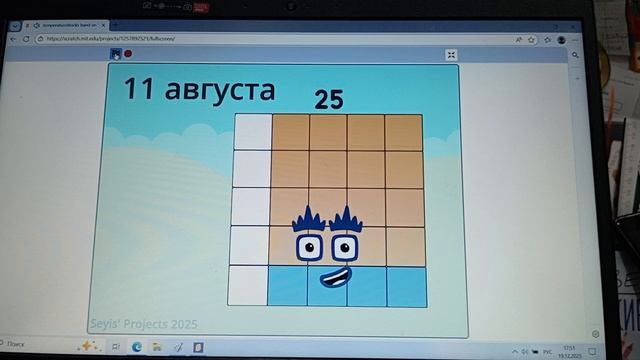Screen dimensions: 640x360
Task: Click the red stop button
Action: click(x=128, y=53)
